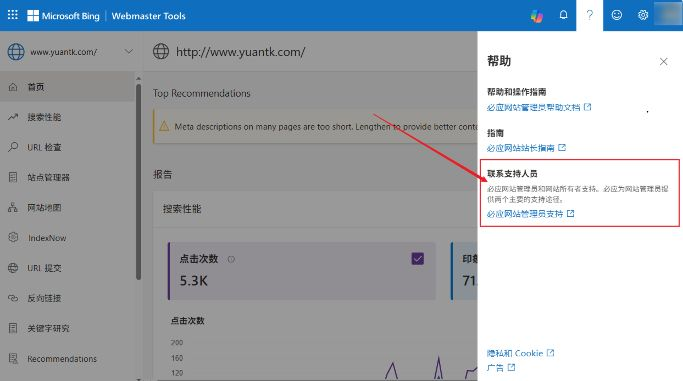Open the Copilot icon in header
Image resolution: width=683 pixels, height=381 pixels.
pos(537,16)
